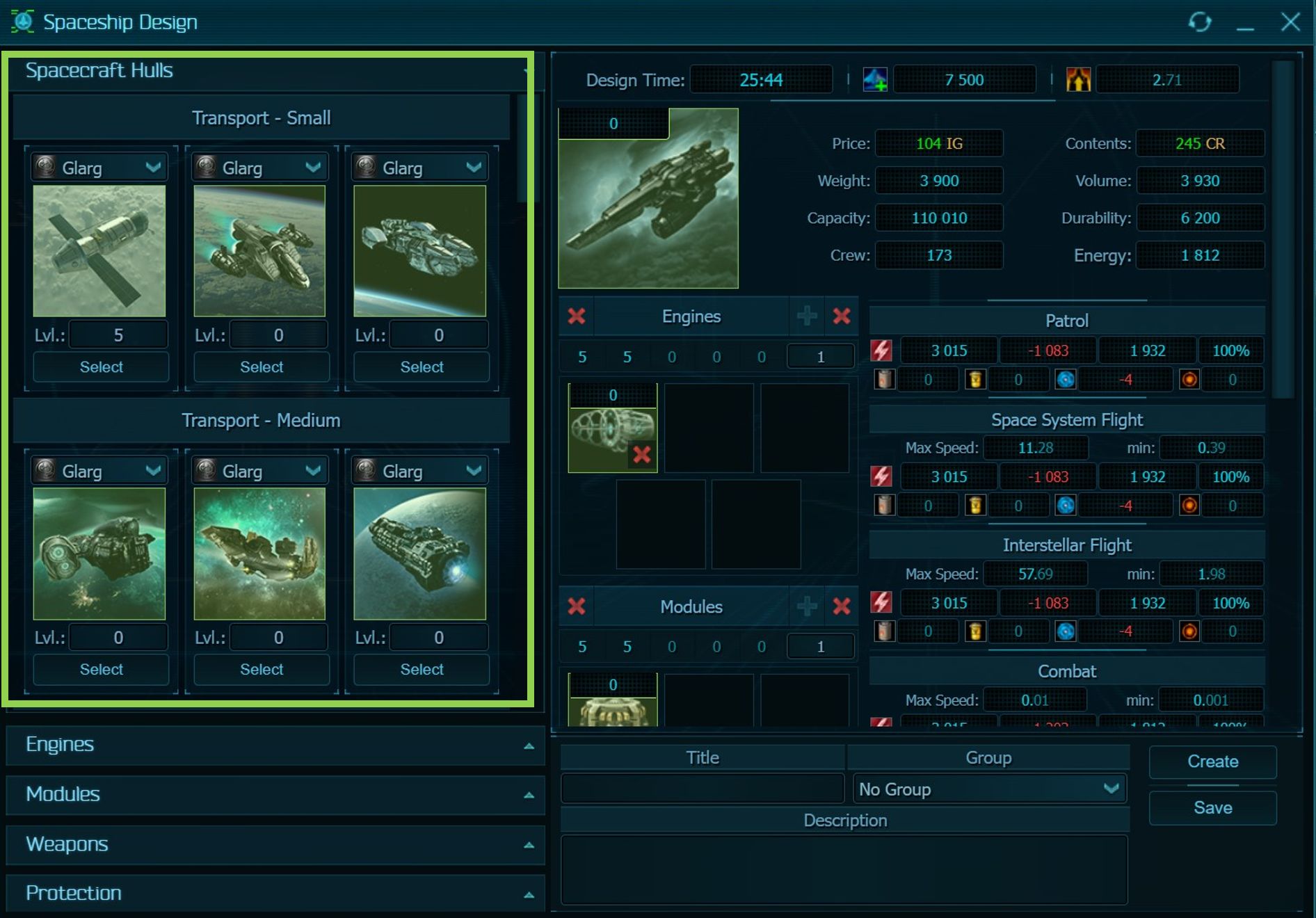Screen dimensions: 1316x918
Task: Click the plus icon in Engines header
Action: [x=807, y=316]
